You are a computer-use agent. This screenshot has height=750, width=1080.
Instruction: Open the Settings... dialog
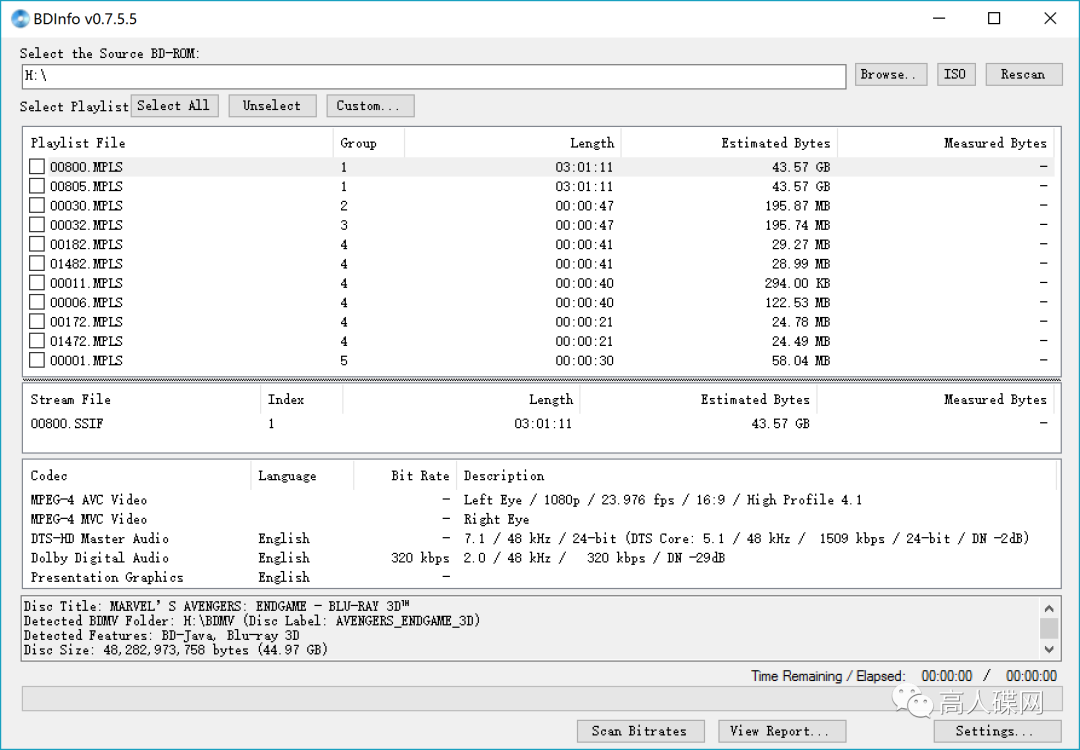[x=997, y=731]
